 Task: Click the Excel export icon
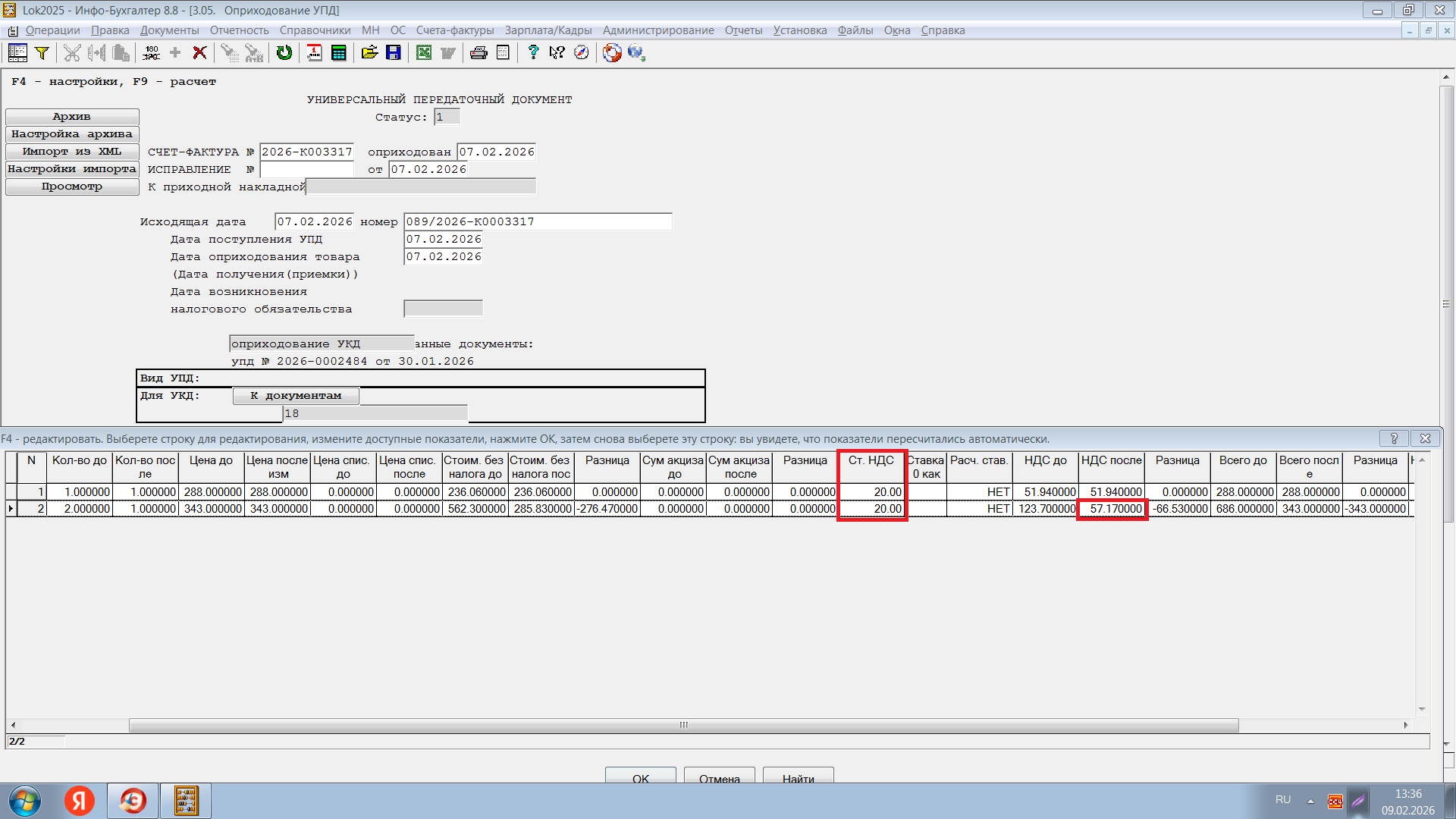click(424, 52)
